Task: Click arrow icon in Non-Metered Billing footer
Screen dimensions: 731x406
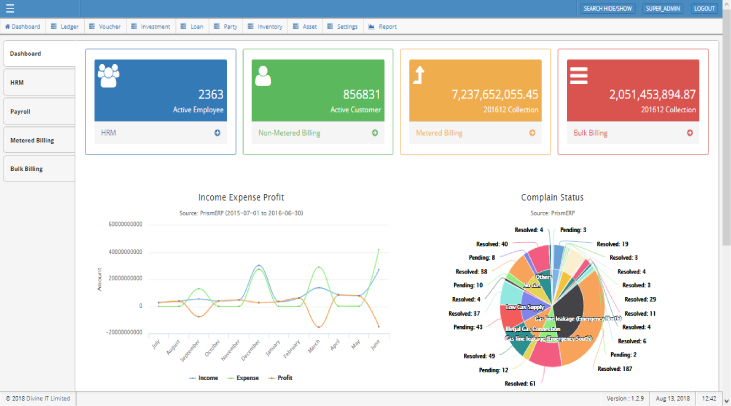Action: pyautogui.click(x=374, y=132)
